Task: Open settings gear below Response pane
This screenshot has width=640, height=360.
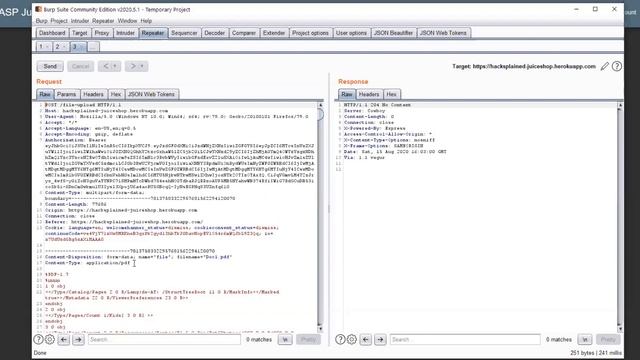Action: click(x=352, y=339)
